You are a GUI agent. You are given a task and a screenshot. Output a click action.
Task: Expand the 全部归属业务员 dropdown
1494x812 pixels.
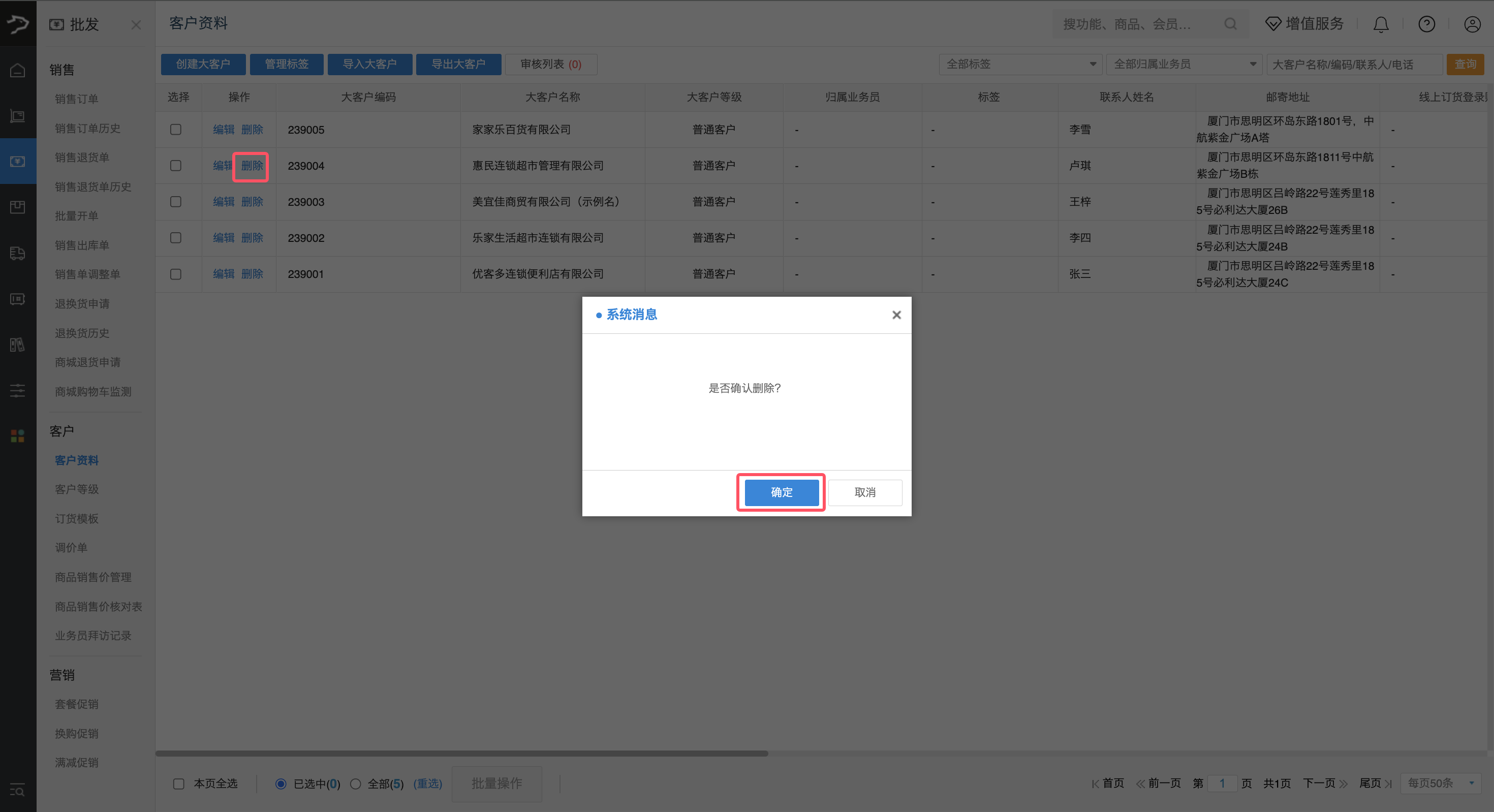click(1185, 65)
